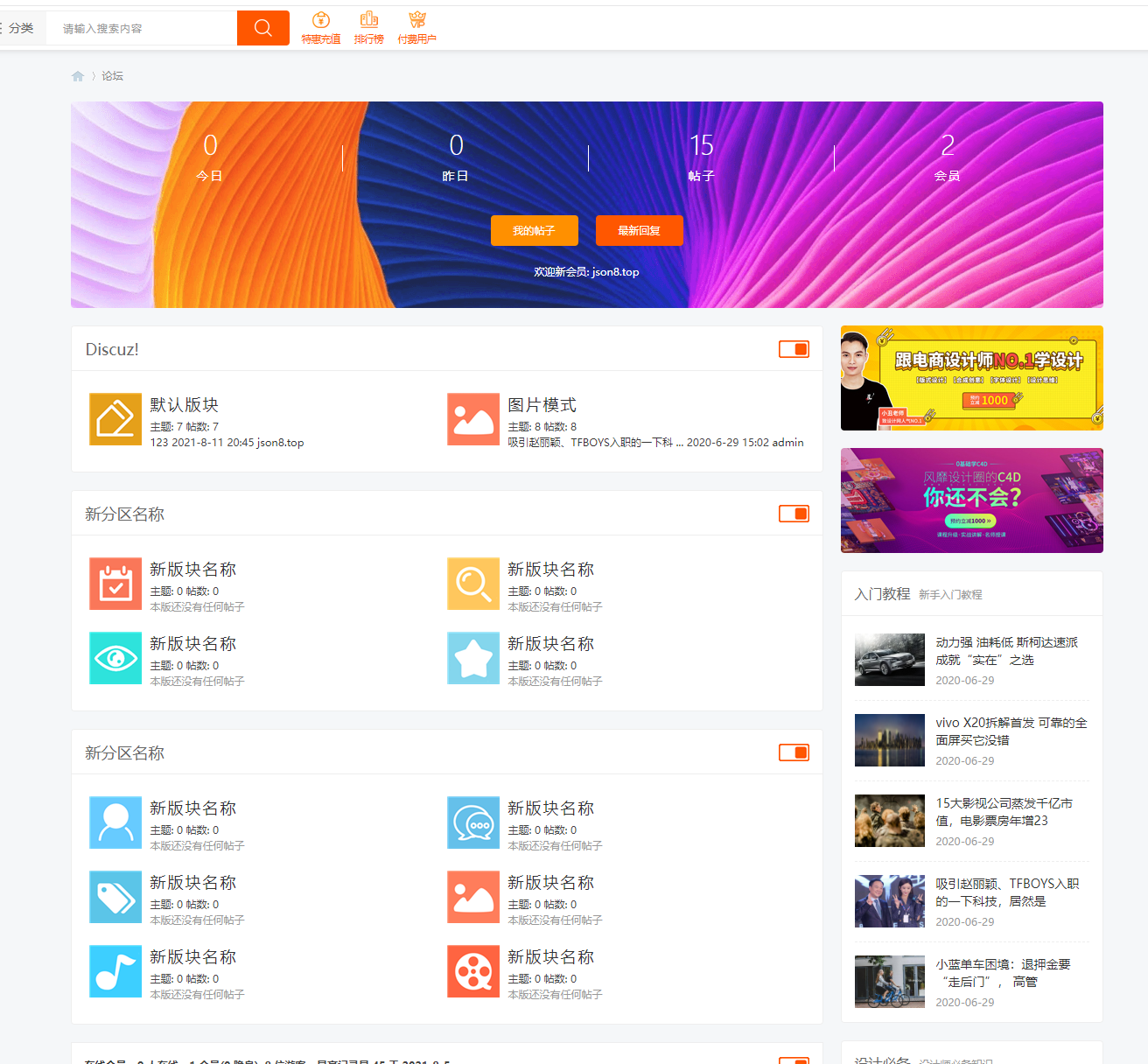Click the 我的帖子 button

pyautogui.click(x=534, y=230)
